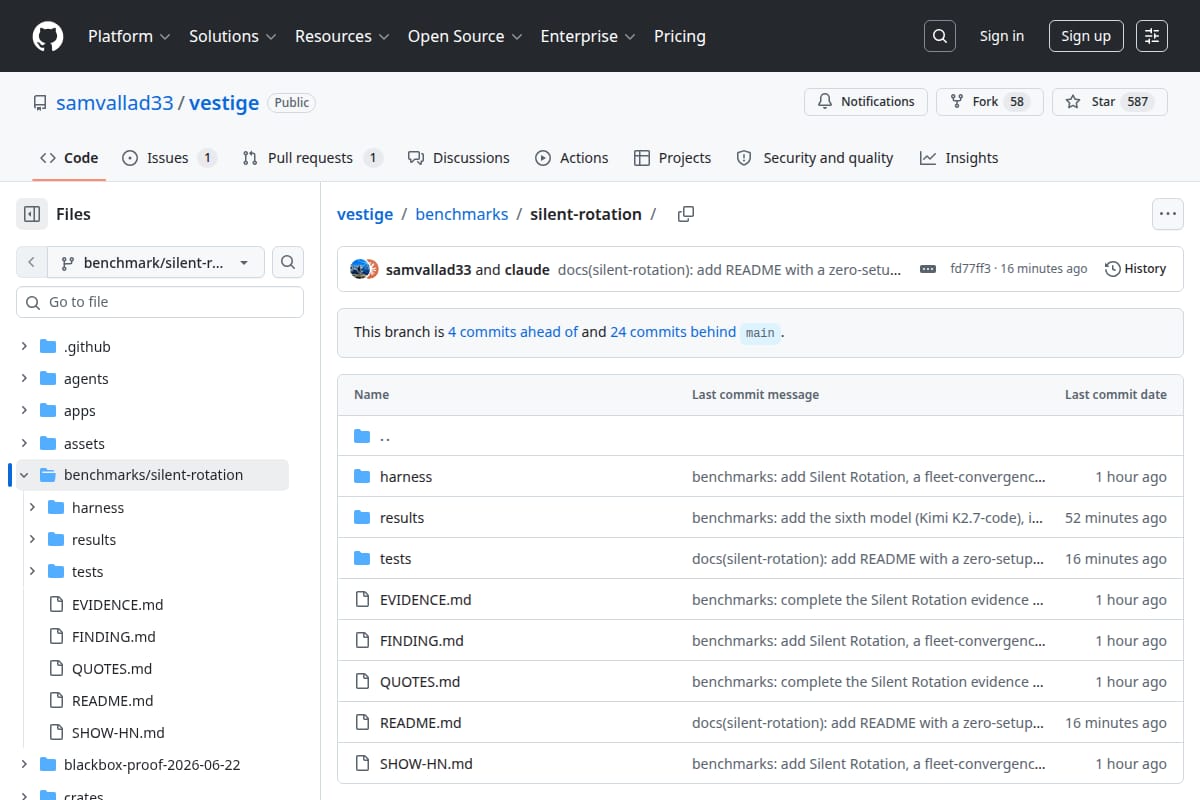Collapse the benchmarks/silent-rotation folder in tree
The image size is (1200, 800).
tap(24, 475)
